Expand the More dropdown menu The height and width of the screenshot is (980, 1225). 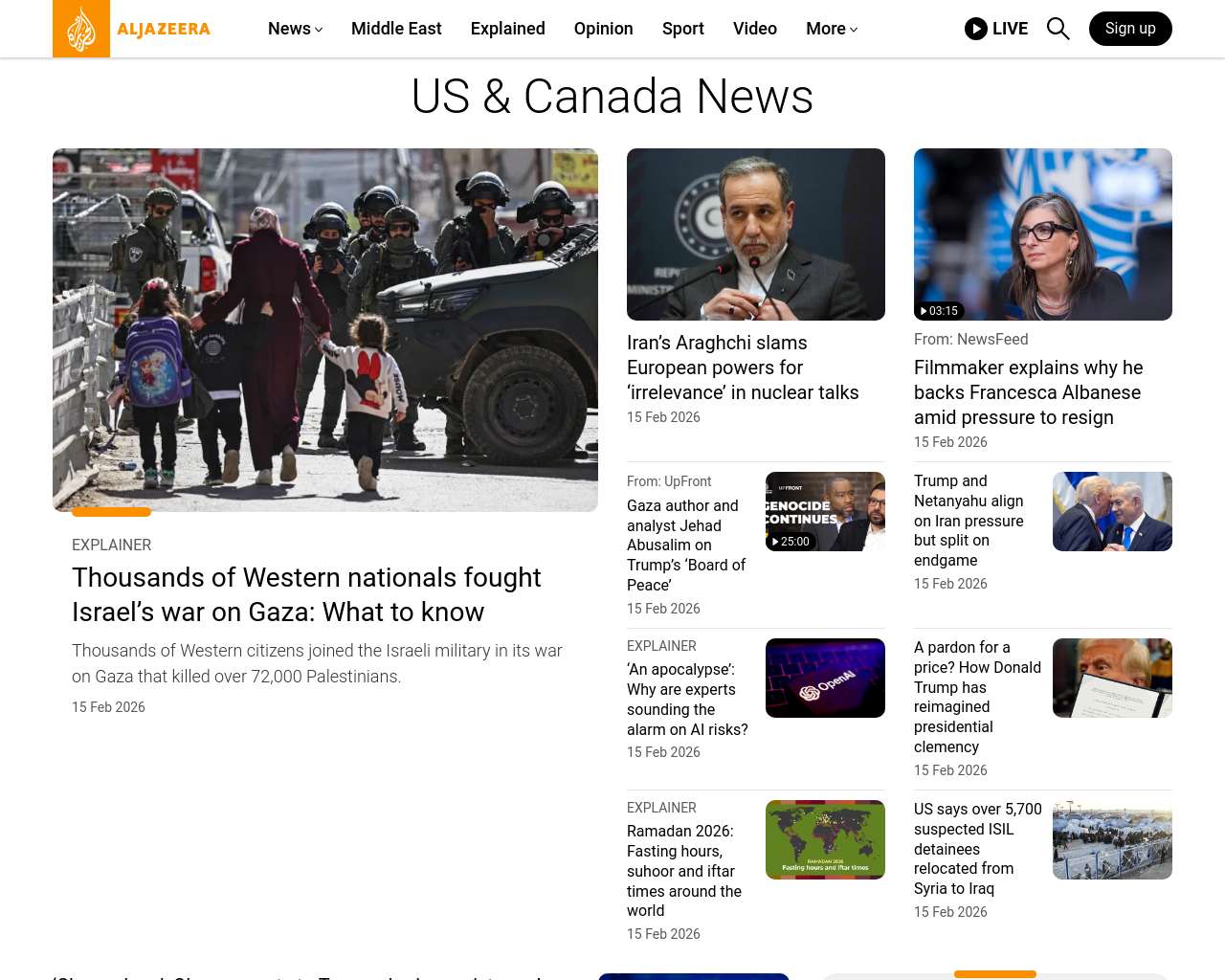click(831, 29)
